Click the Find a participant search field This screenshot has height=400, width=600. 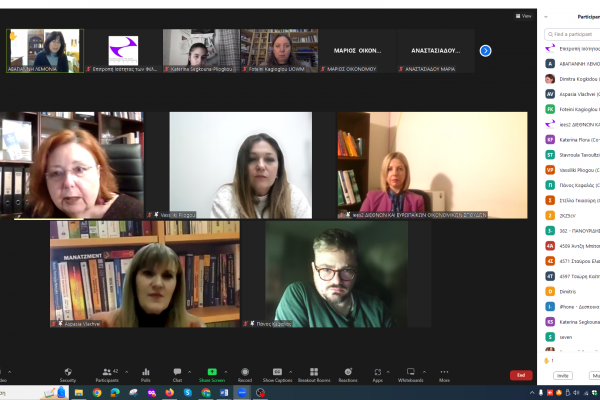coord(572,34)
